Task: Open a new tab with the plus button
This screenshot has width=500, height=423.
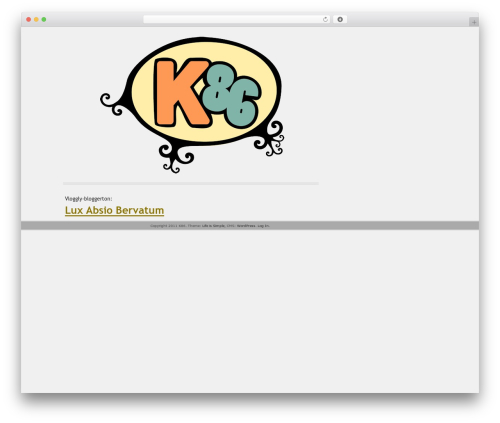Action: pyautogui.click(x=474, y=22)
